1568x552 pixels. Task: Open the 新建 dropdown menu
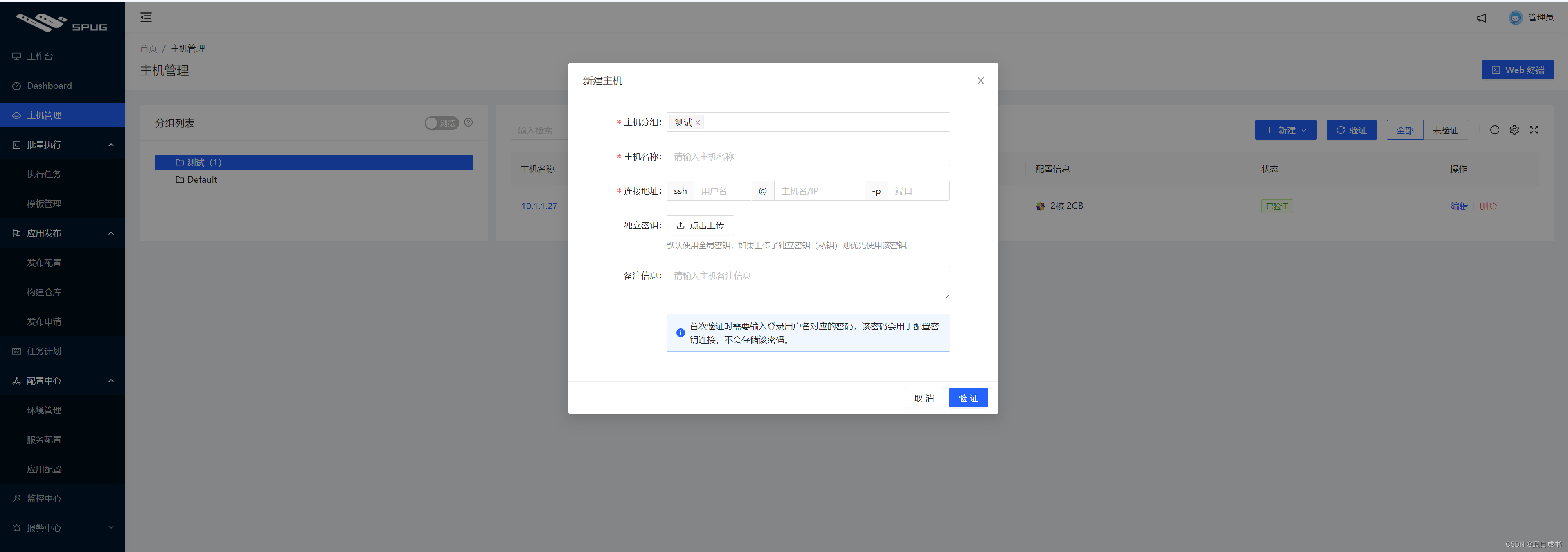pos(1286,130)
